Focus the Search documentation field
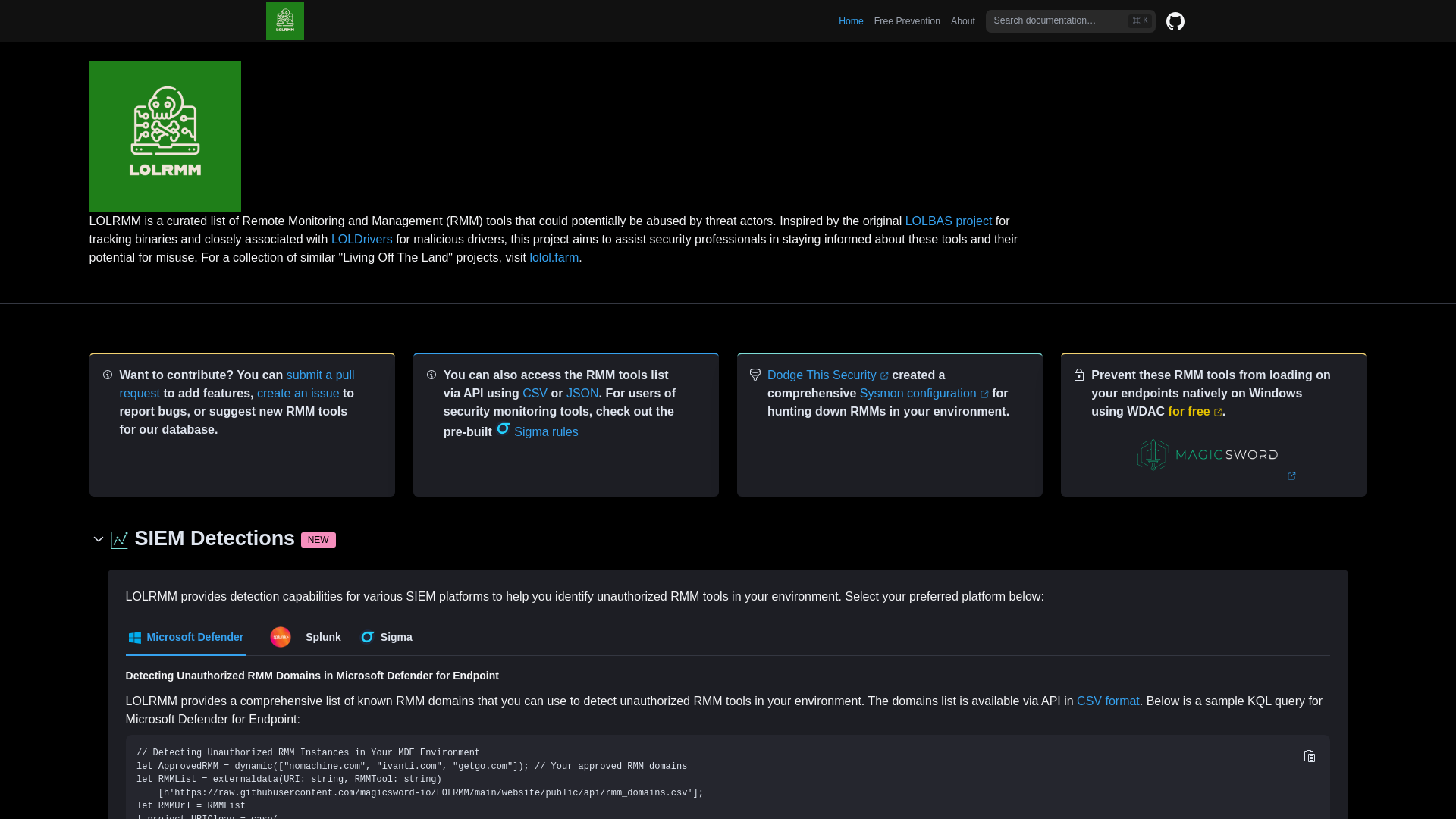This screenshot has height=819, width=1456. 1071,21
